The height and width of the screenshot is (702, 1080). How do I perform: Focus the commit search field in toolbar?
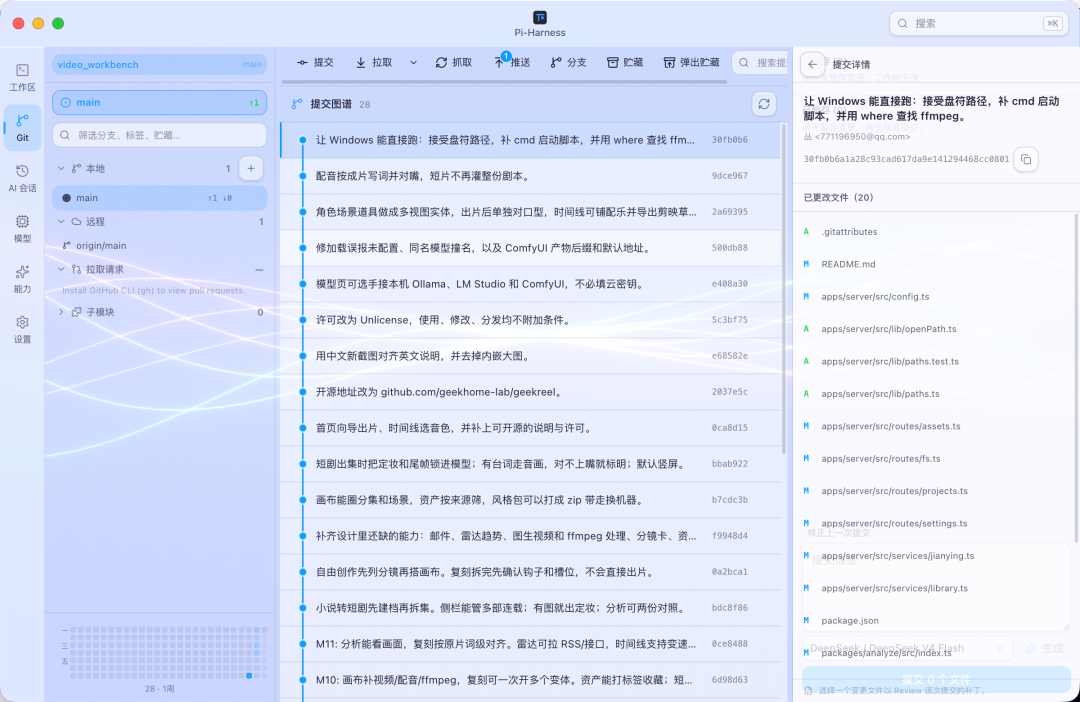pyautogui.click(x=761, y=63)
